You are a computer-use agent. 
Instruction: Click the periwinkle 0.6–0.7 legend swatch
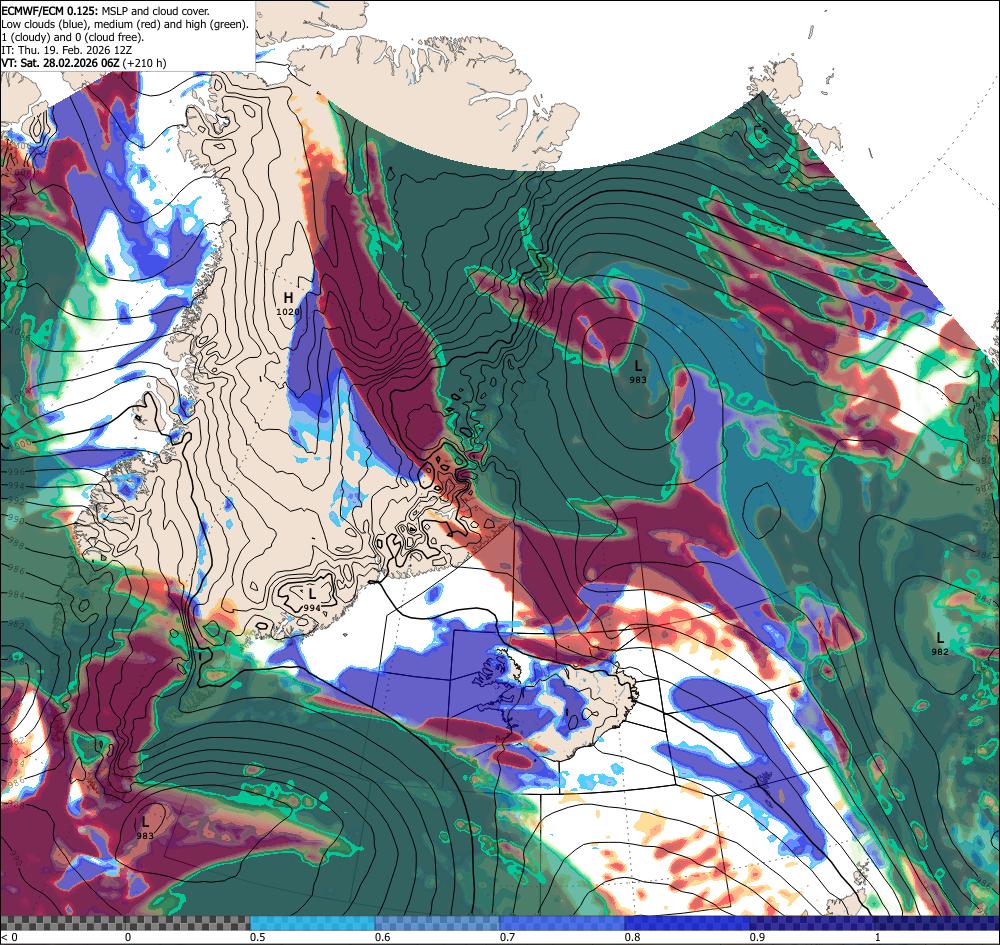point(438,923)
